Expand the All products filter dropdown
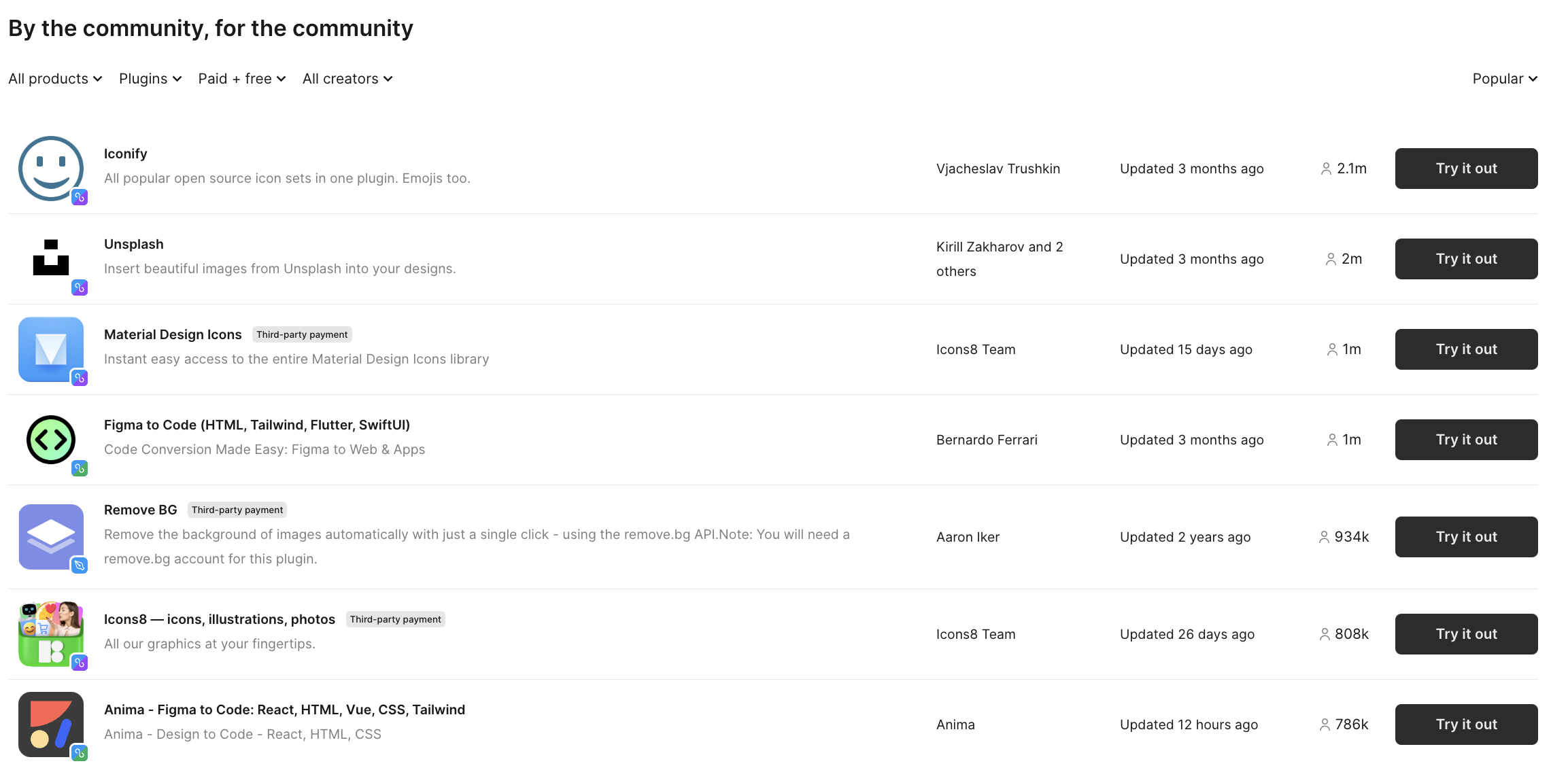 tap(55, 79)
